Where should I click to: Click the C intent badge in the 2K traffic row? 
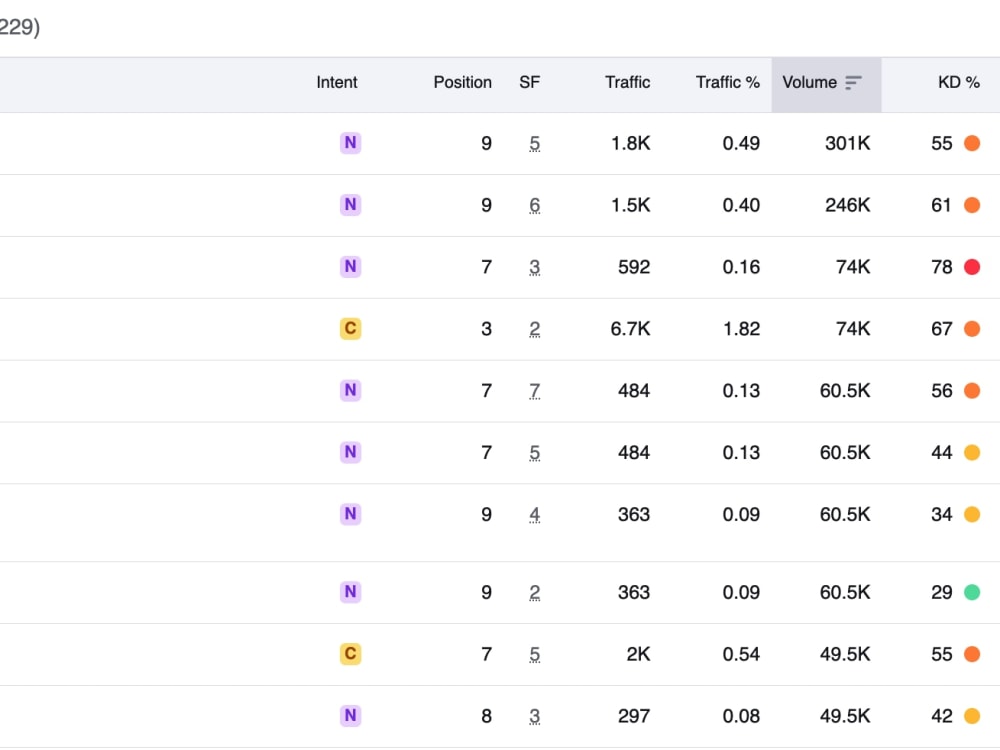pos(350,654)
